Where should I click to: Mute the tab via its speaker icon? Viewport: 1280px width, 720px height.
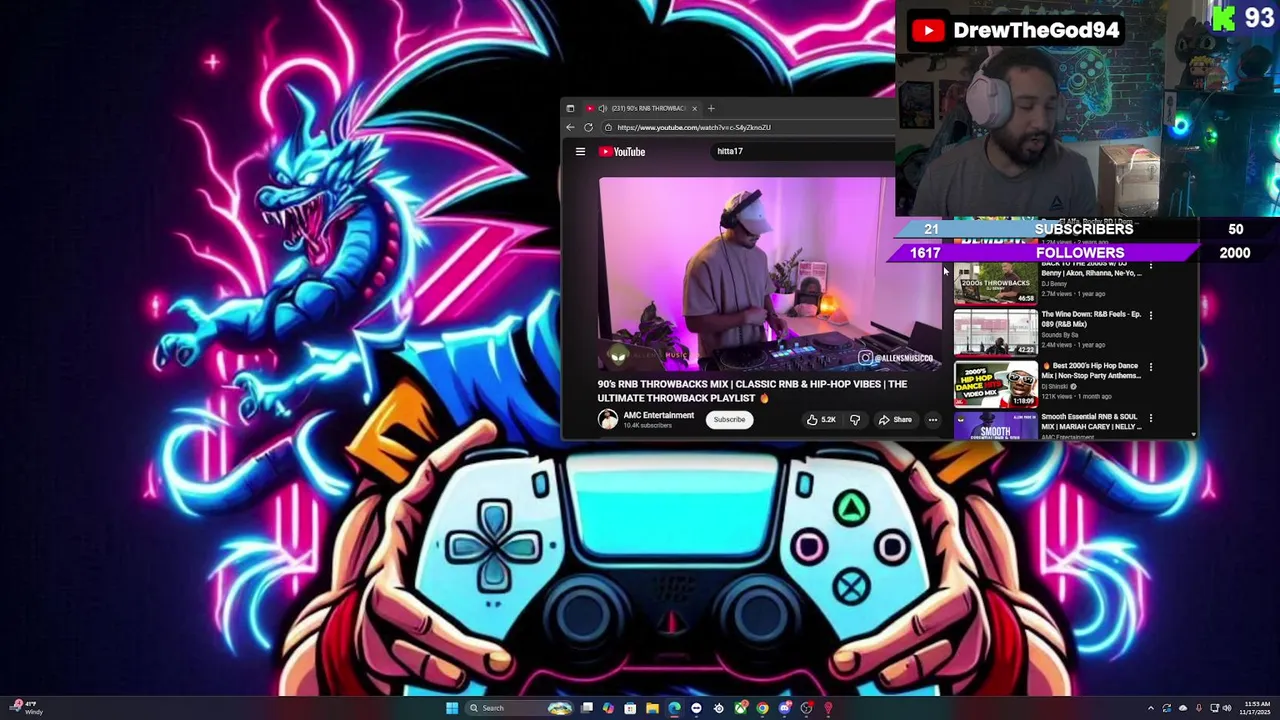point(602,108)
